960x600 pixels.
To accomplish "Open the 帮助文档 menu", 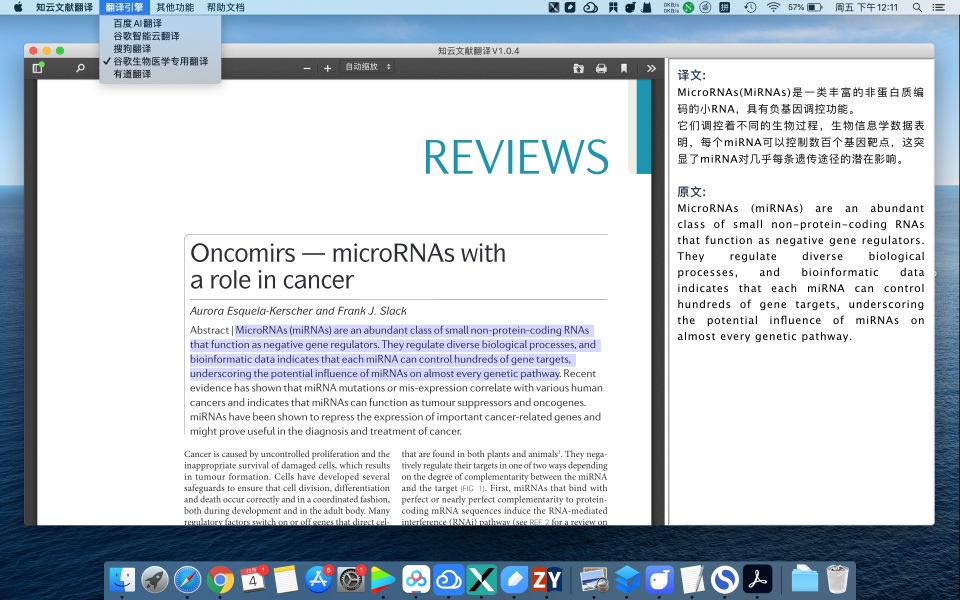I will pyautogui.click(x=225, y=7).
